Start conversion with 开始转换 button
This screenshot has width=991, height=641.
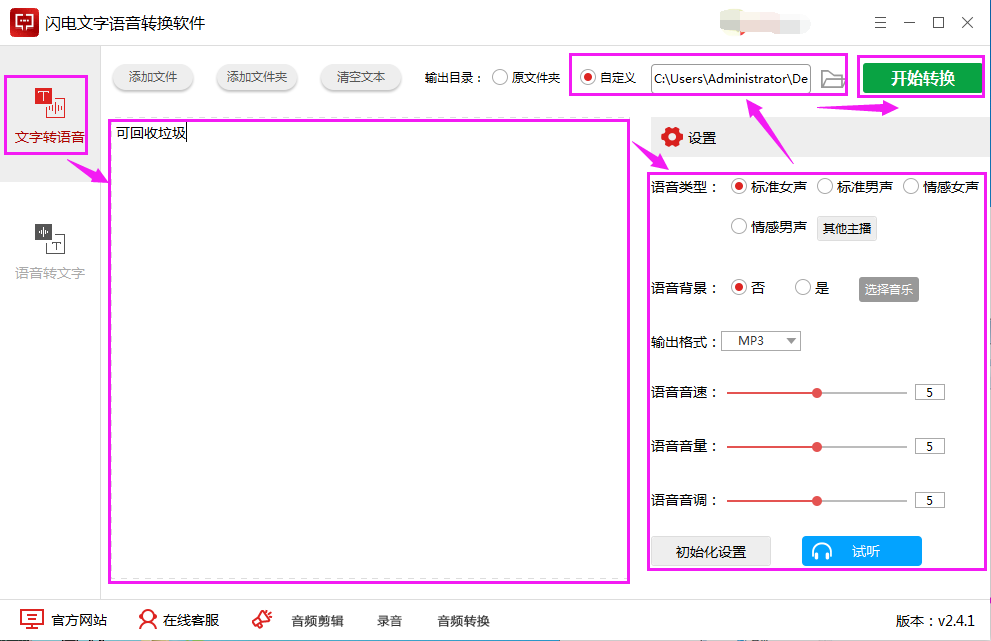click(x=922, y=78)
